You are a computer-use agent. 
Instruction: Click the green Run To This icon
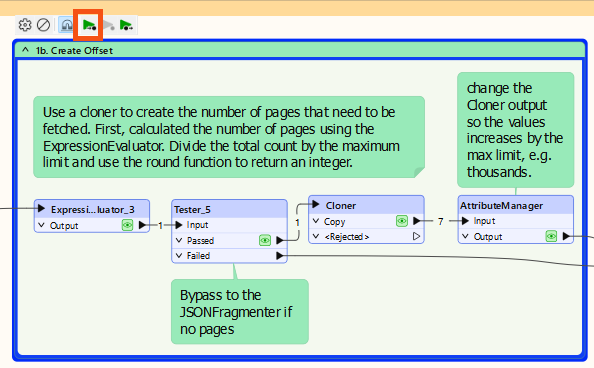[89, 25]
